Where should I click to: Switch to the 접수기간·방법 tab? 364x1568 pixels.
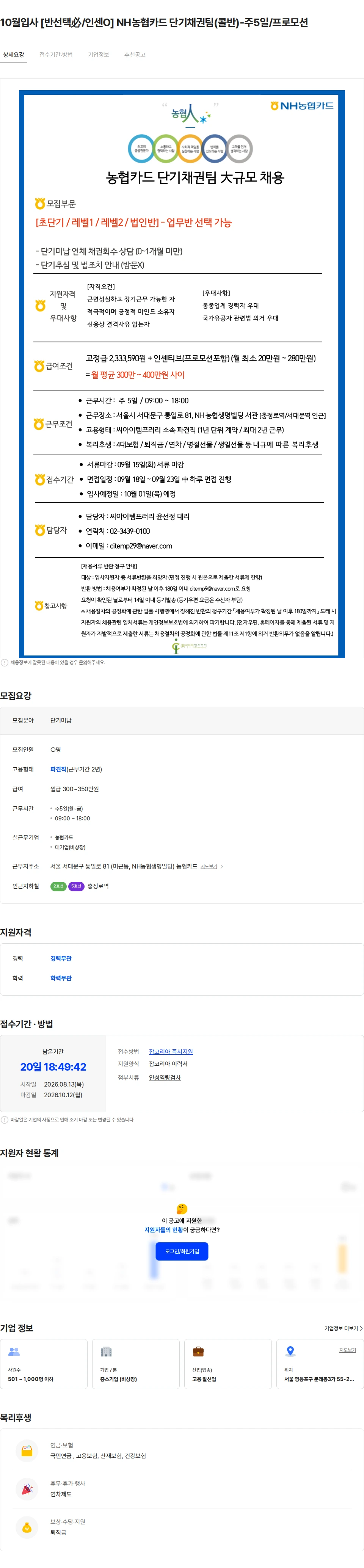[56, 55]
